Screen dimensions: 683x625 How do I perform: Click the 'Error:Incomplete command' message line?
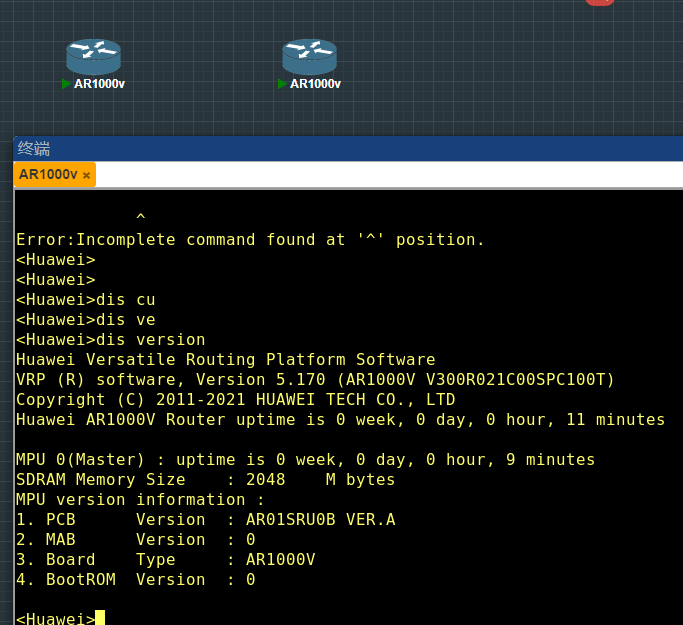250,240
